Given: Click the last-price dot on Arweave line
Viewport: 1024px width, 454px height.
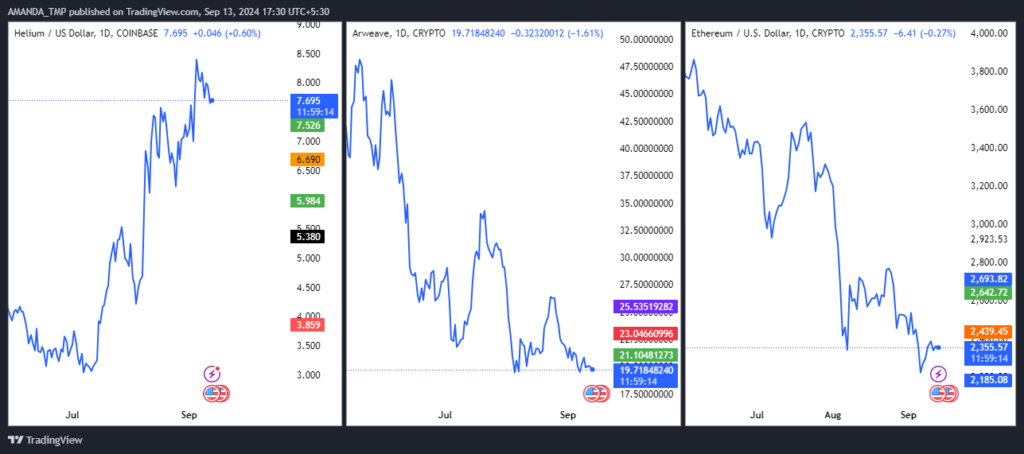Looking at the screenshot, I should tap(592, 370).
